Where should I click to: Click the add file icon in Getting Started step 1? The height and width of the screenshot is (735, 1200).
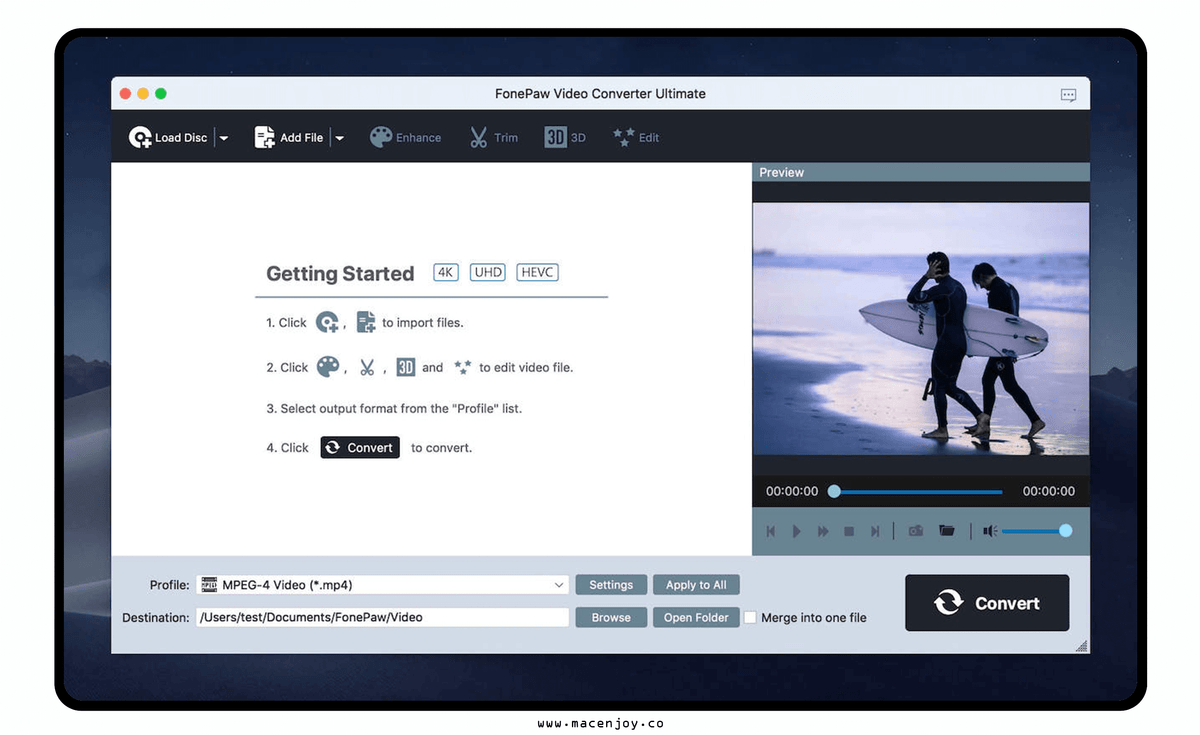366,322
